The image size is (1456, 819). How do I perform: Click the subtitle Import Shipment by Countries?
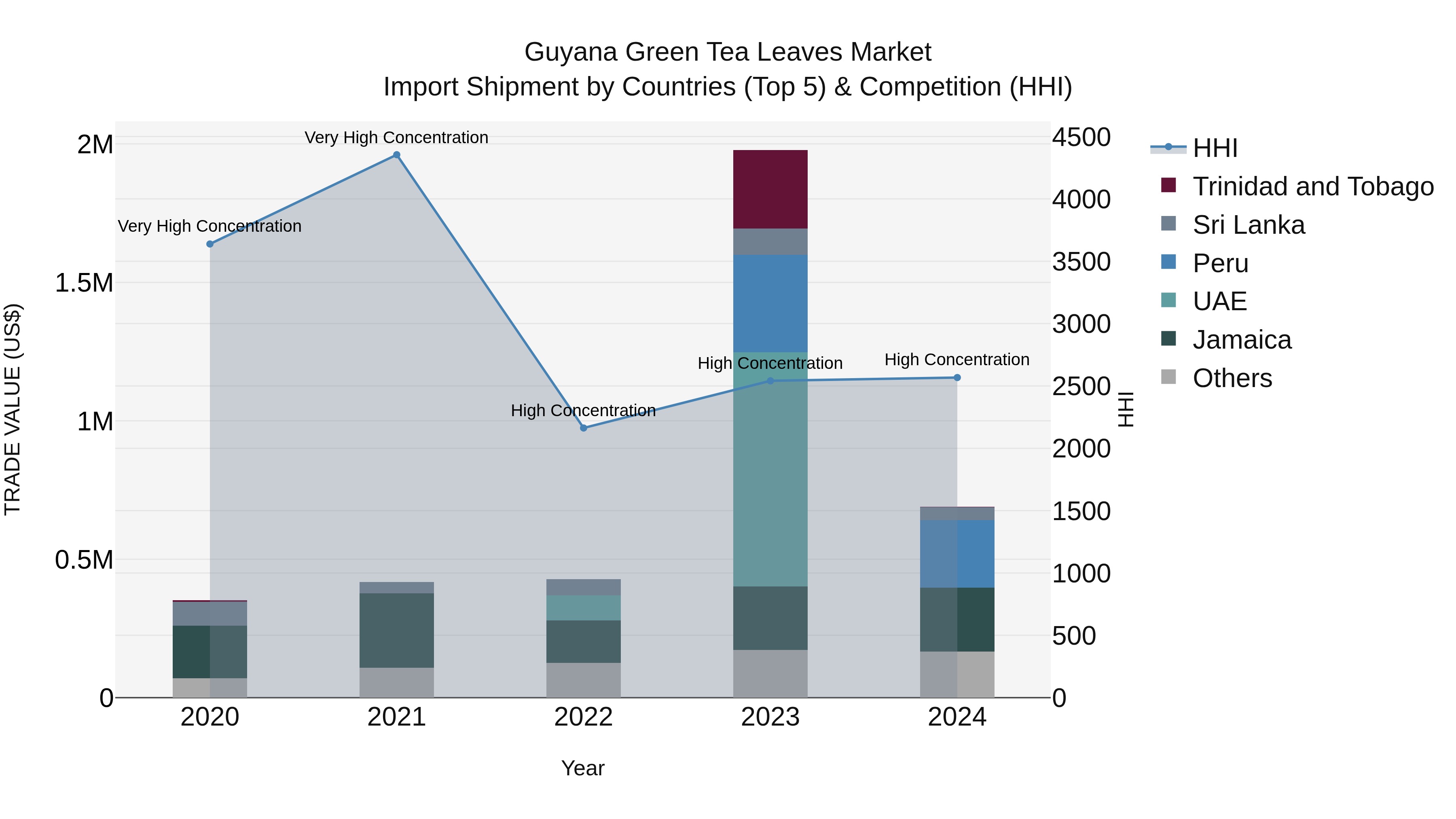coord(728,87)
